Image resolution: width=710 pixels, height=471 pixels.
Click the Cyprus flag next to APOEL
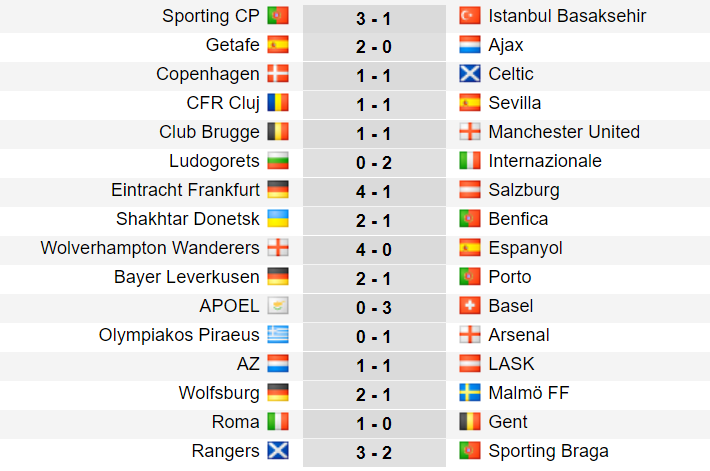pyautogui.click(x=278, y=306)
